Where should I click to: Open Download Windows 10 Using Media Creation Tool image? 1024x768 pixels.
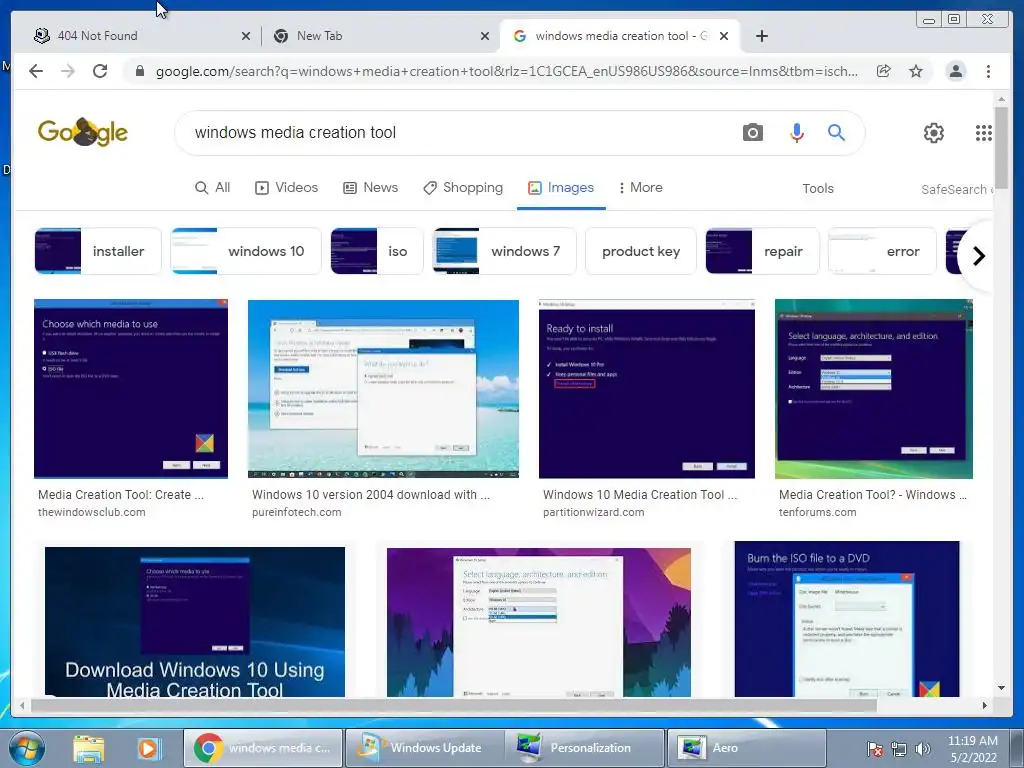(x=195, y=622)
